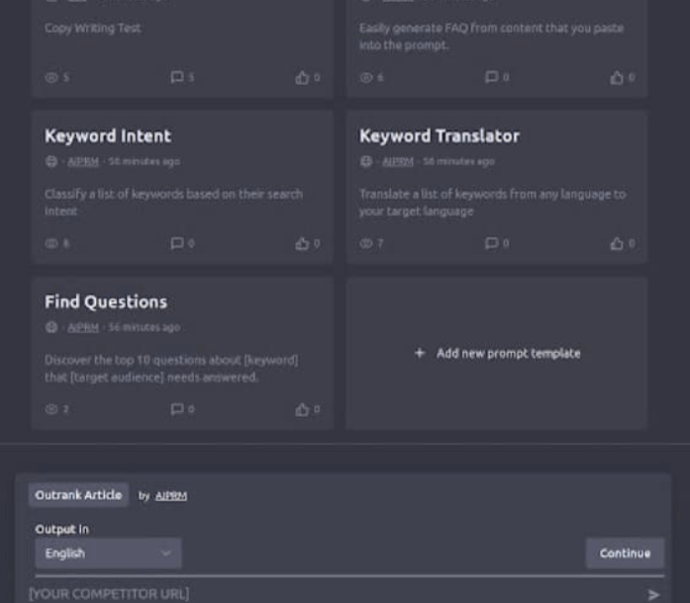The height and width of the screenshot is (603, 690).
Task: Click the Continue button
Action: 624,553
